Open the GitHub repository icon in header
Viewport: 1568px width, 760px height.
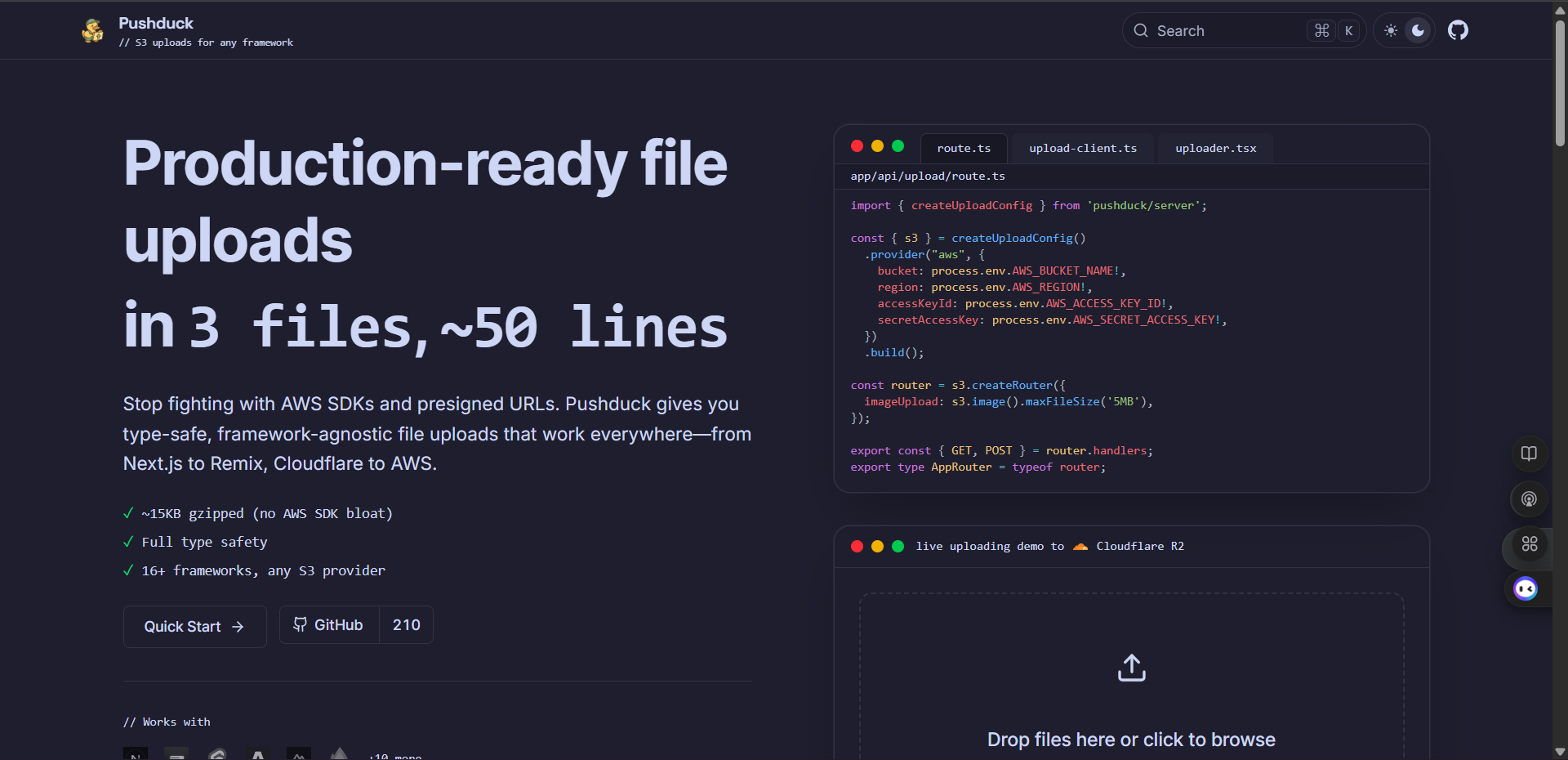click(1458, 30)
